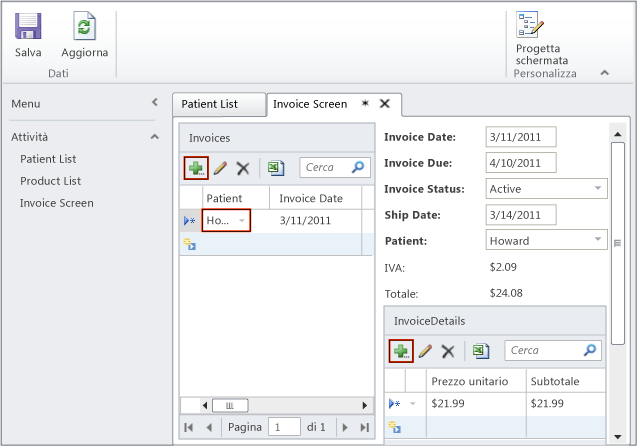Edit selected invoice with pencil icon
The height and width of the screenshot is (446, 637).
click(220, 168)
